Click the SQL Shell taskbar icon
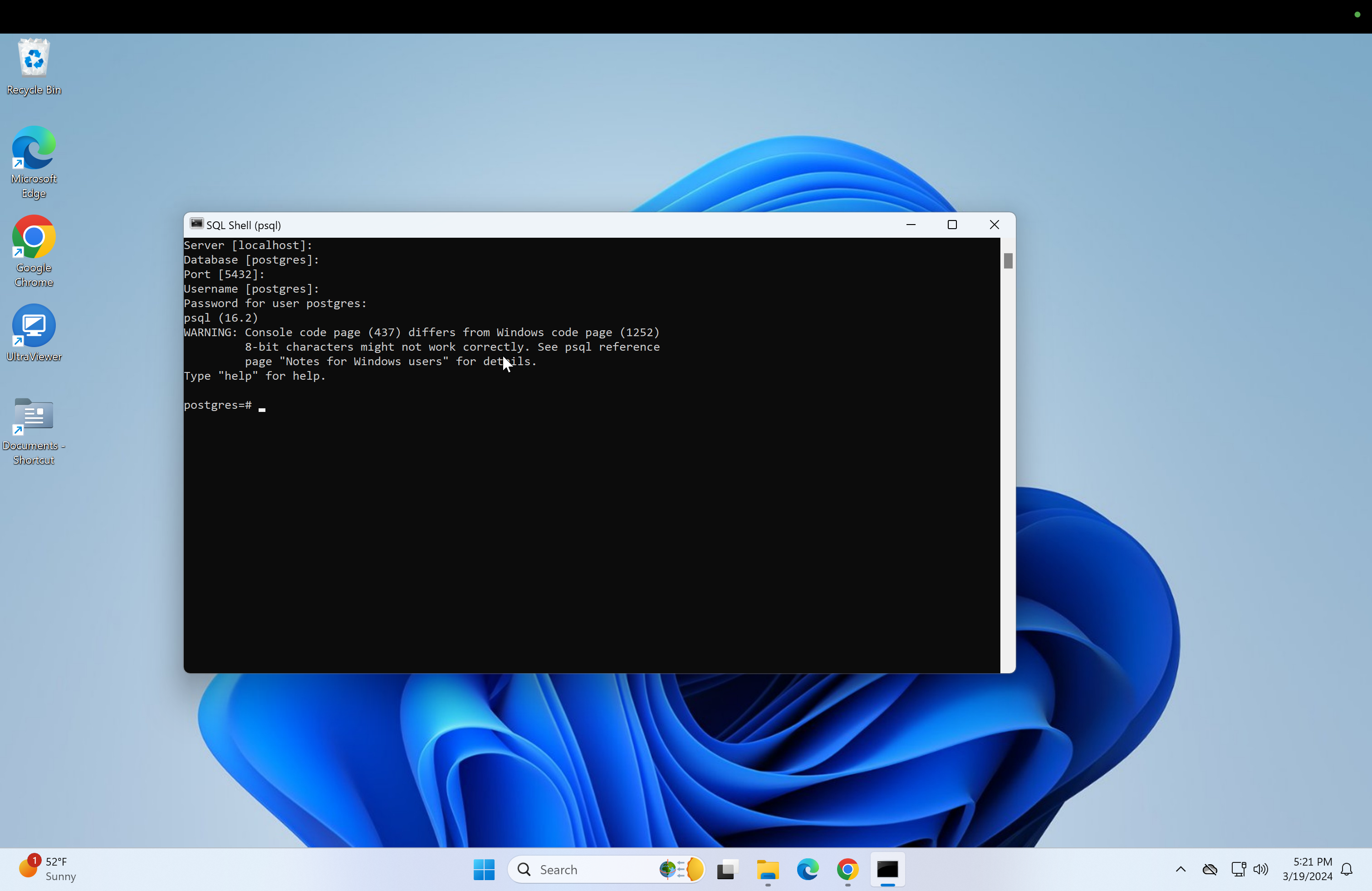 887,869
